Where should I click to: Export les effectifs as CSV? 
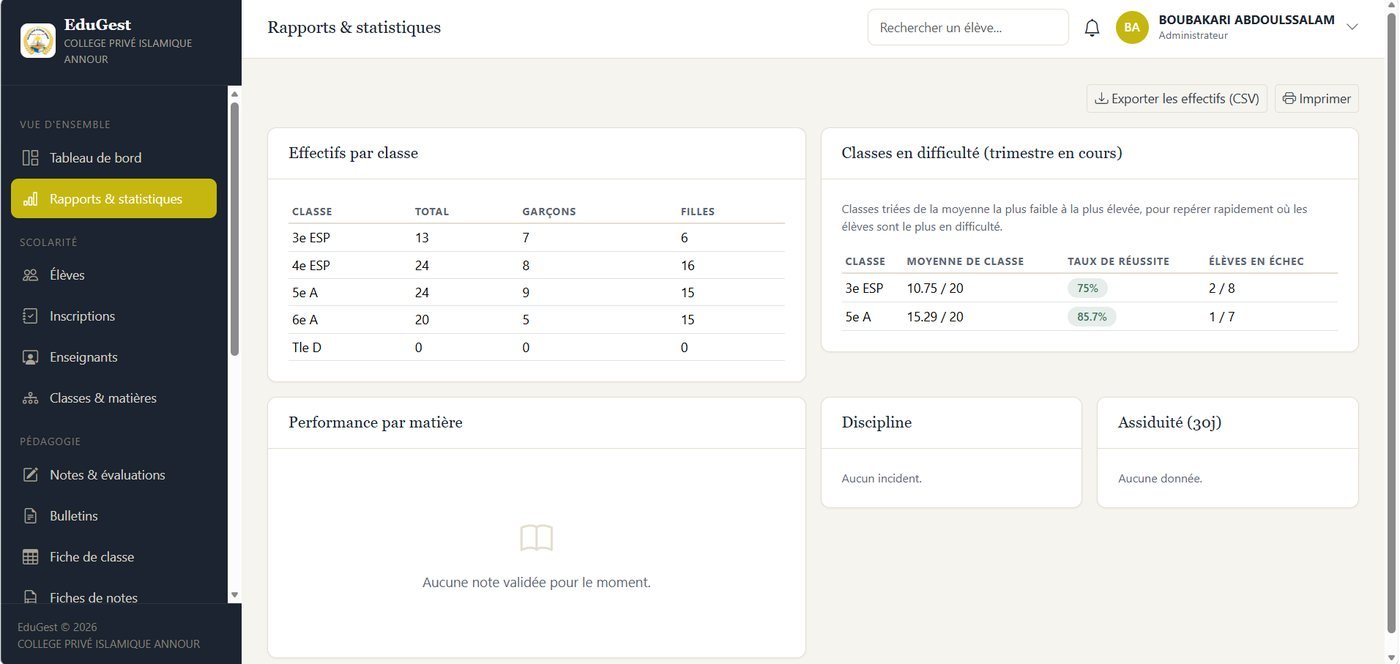[1177, 99]
